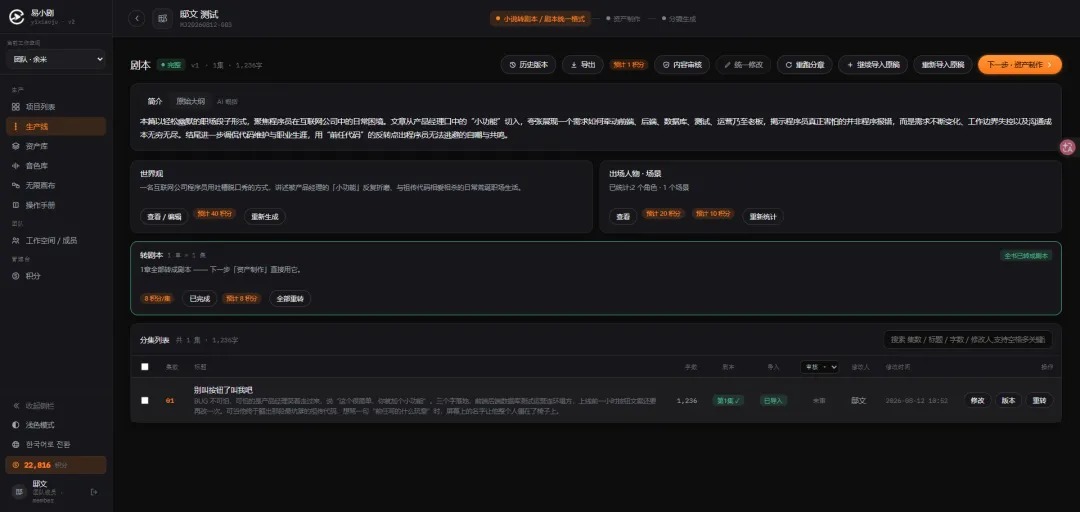Image resolution: width=1080 pixels, height=512 pixels.
Task: Click the user avatar at sidebar bottom
Action: (x=19, y=491)
